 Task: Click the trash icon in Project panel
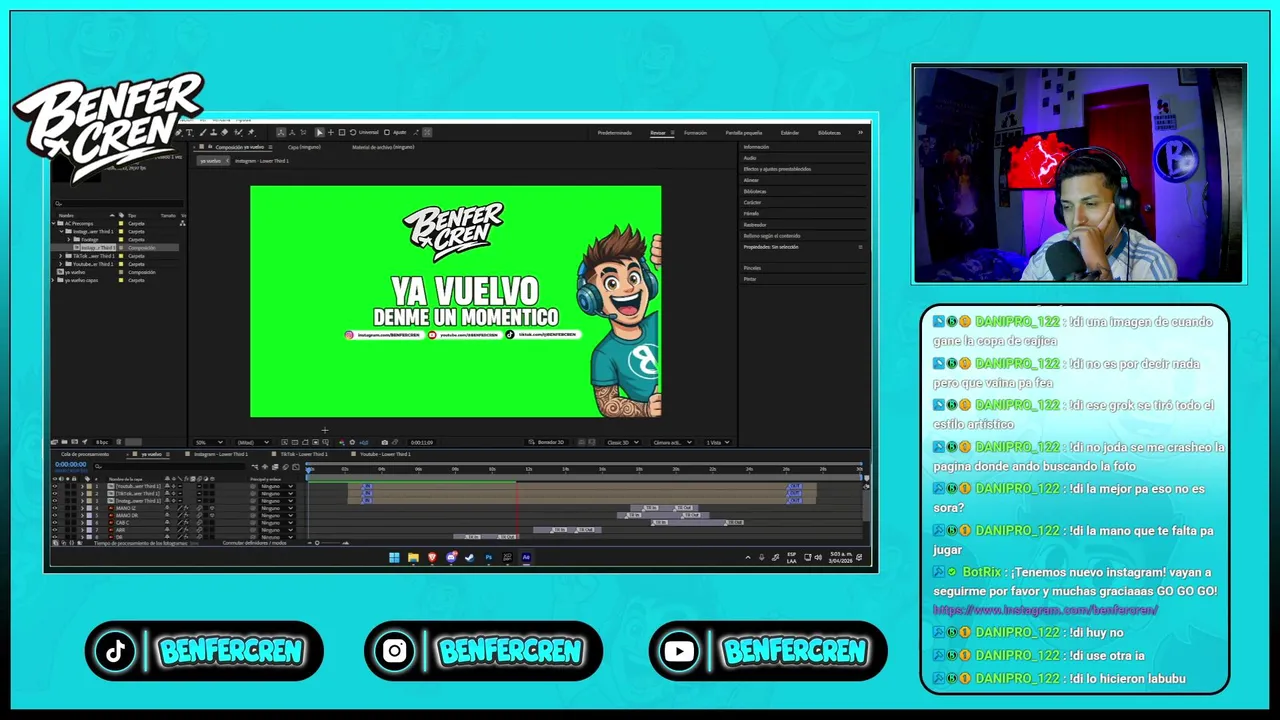coord(119,442)
